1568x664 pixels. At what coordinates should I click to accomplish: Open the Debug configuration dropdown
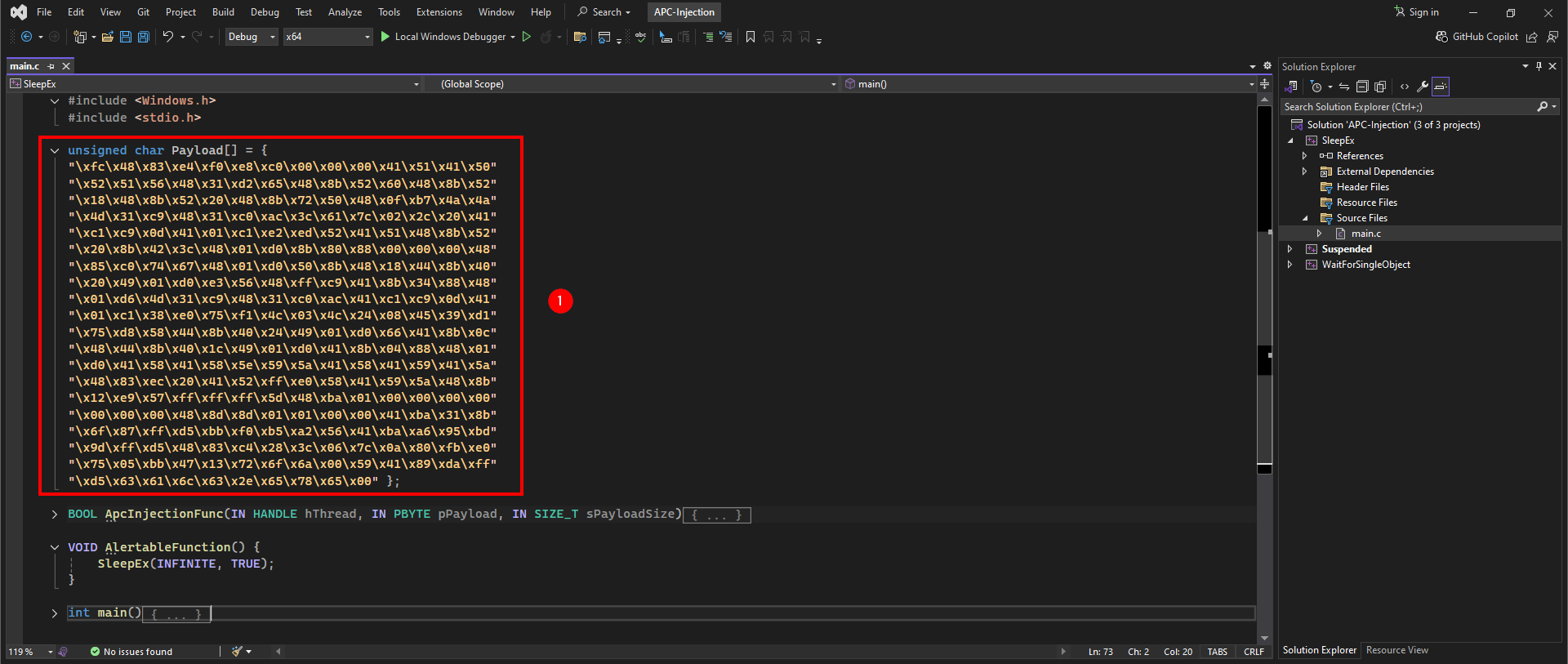252,37
